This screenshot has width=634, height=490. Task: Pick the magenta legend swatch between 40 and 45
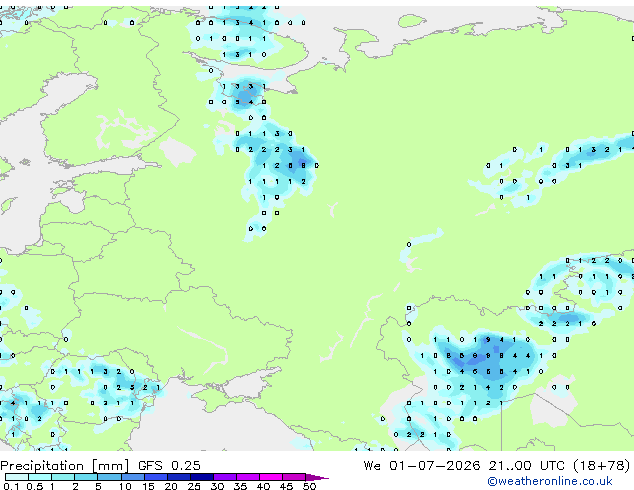coord(271,477)
